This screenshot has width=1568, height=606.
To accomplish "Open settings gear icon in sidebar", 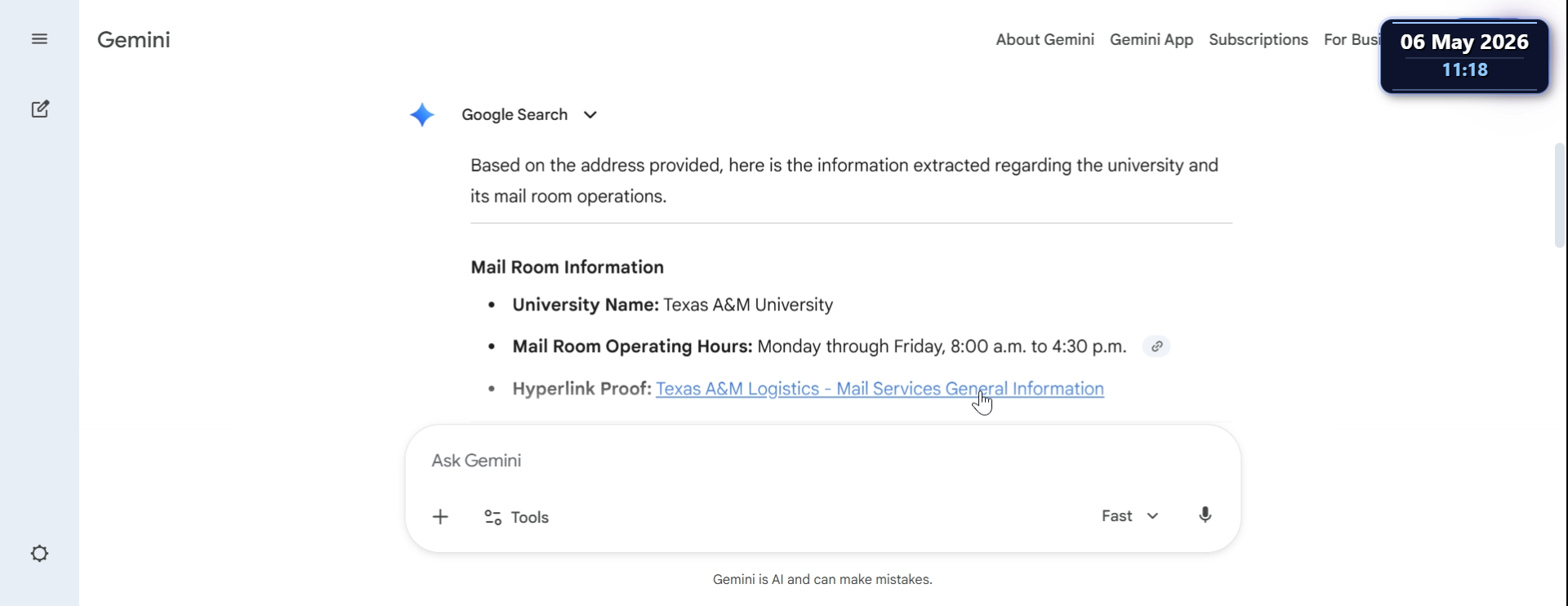I will tap(39, 554).
